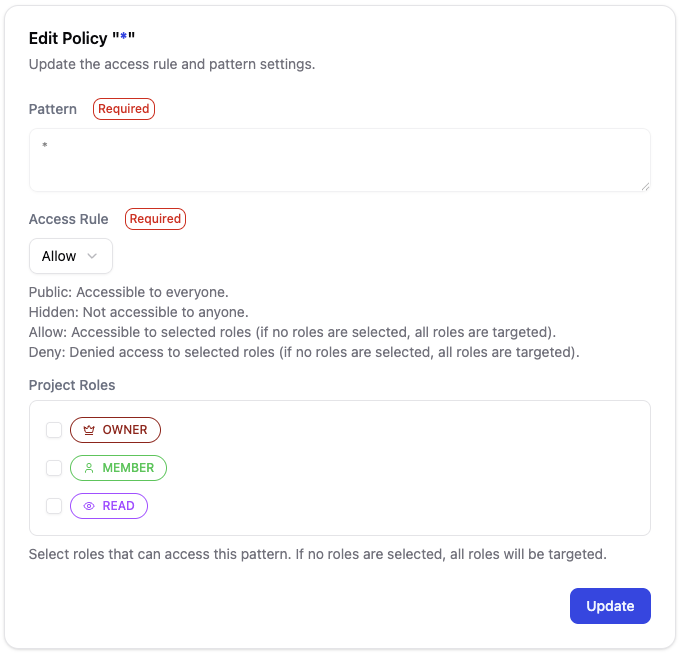
Task: Check the MEMBER role checkbox
Action: click(x=54, y=468)
